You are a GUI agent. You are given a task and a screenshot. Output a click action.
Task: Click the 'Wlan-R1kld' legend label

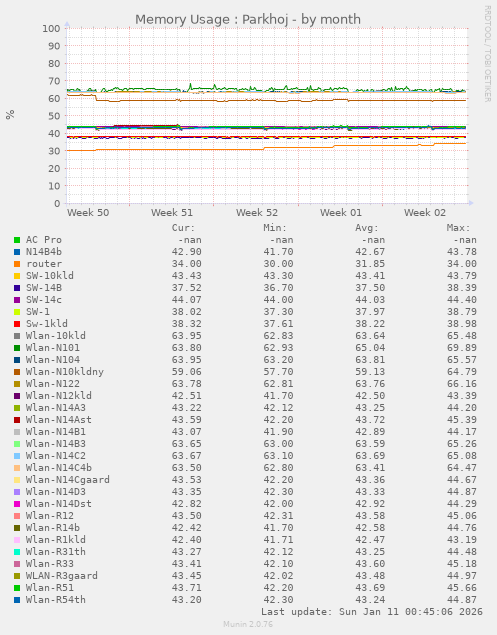56,540
